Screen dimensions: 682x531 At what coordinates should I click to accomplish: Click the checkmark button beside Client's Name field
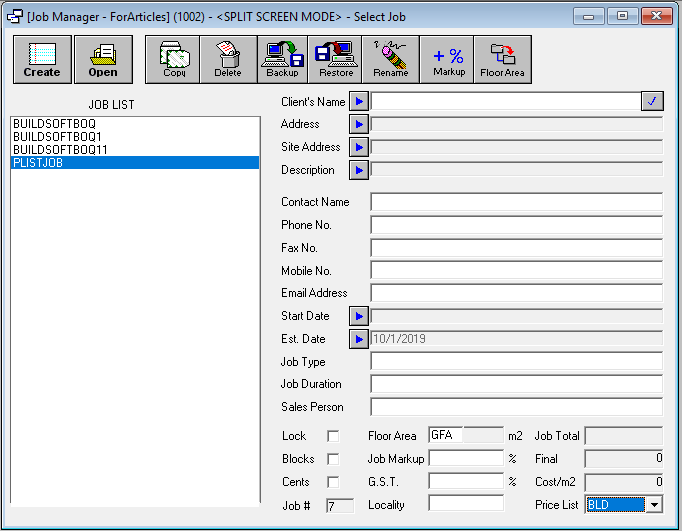click(652, 101)
